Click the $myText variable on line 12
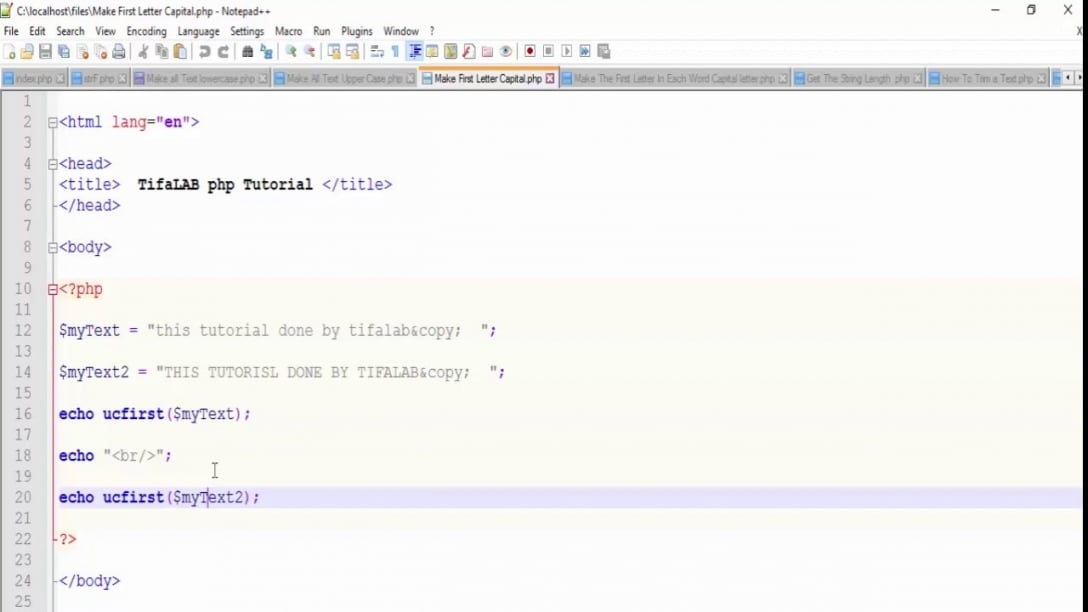Image resolution: width=1088 pixels, height=612 pixels. click(90, 331)
